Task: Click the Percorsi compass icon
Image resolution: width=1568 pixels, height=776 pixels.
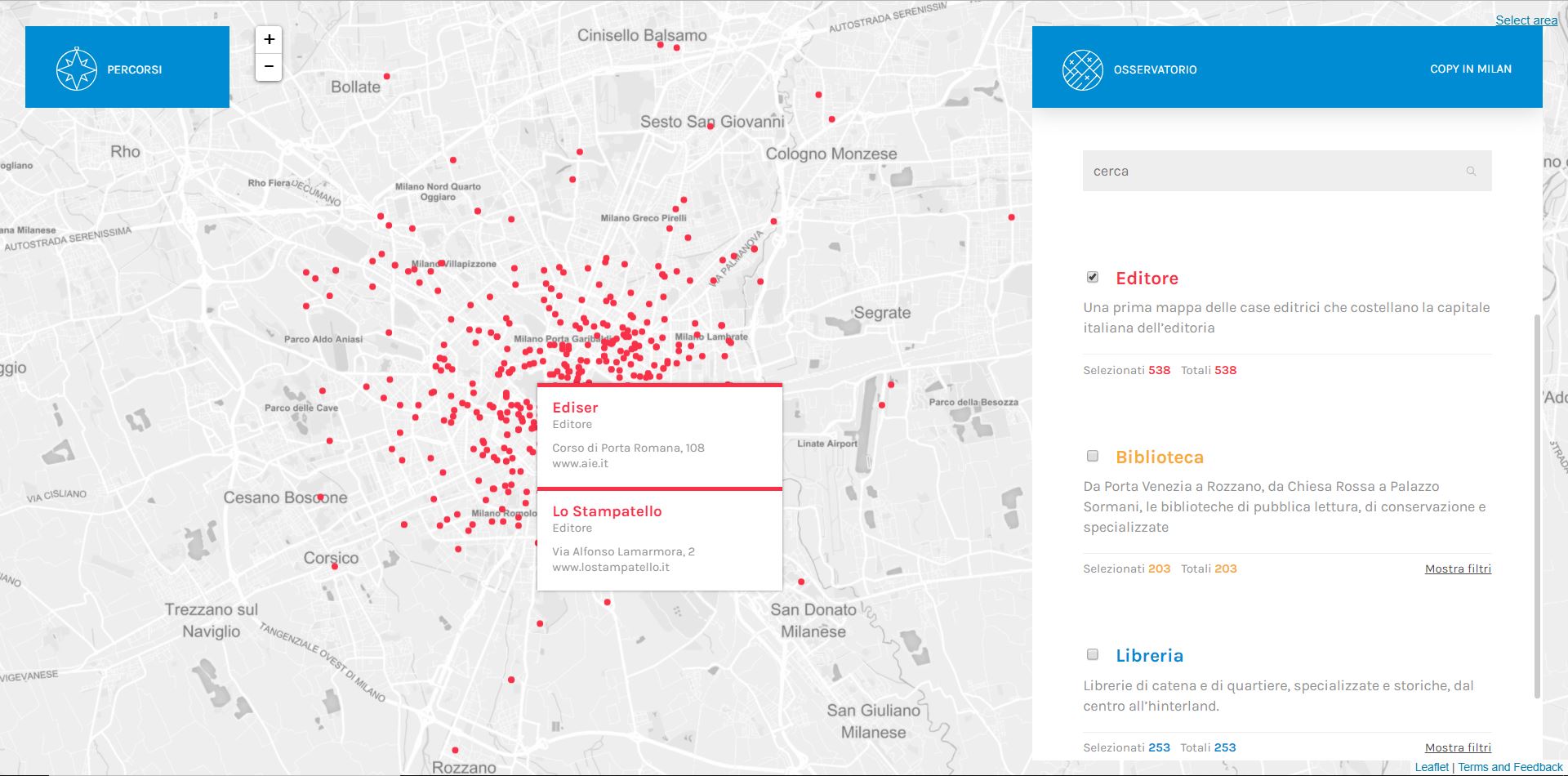Action: pyautogui.click(x=77, y=69)
